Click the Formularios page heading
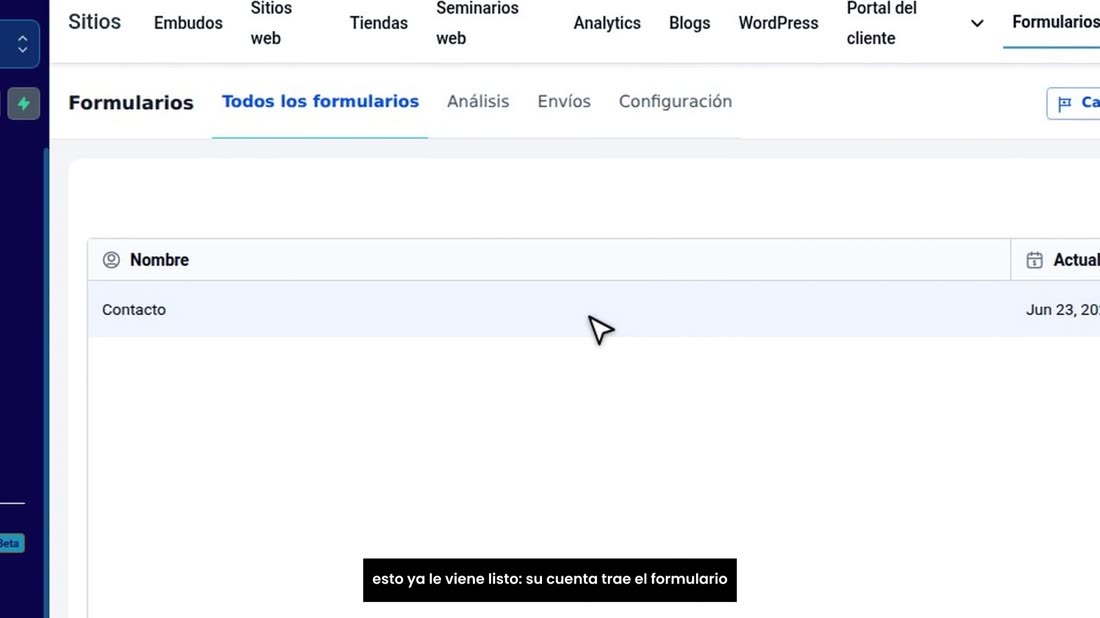Image resolution: width=1100 pixels, height=618 pixels. pyautogui.click(x=130, y=103)
